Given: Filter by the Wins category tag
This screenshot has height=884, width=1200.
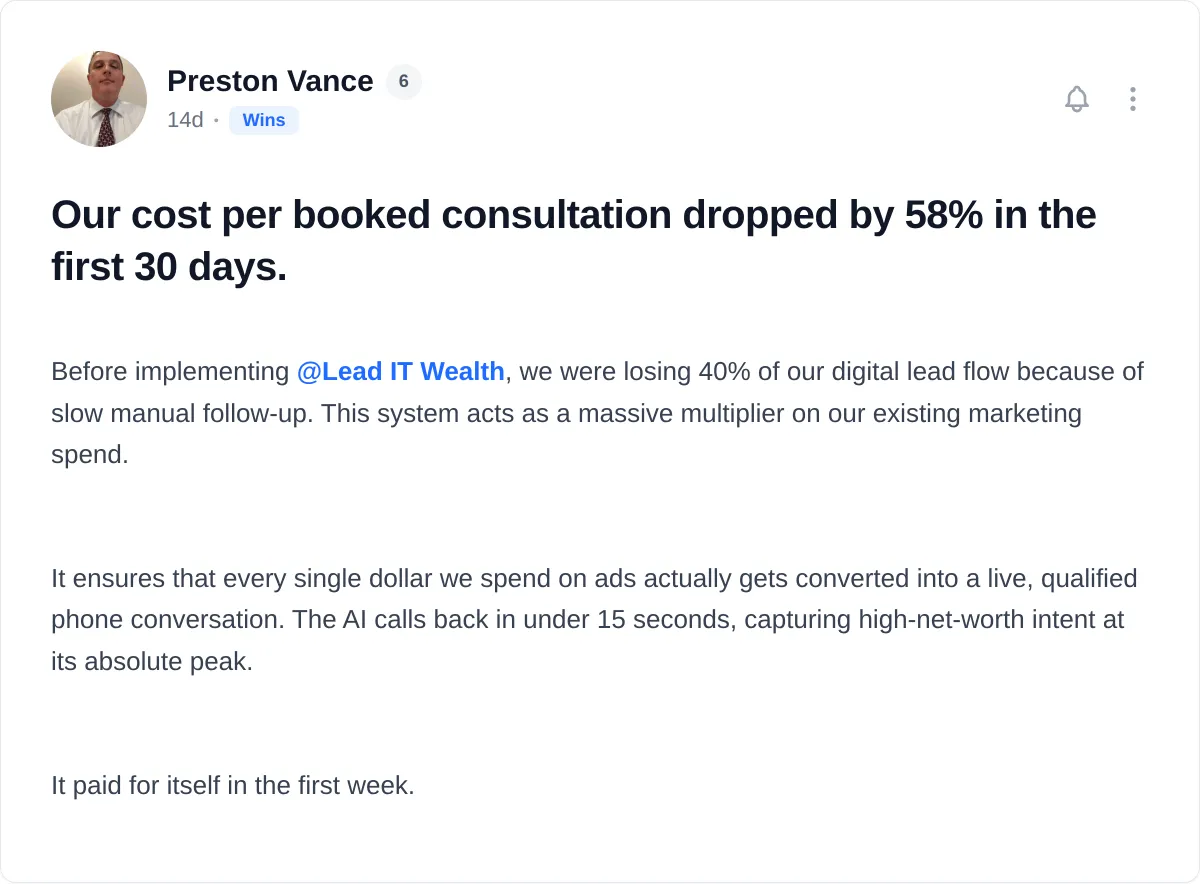Looking at the screenshot, I should 264,120.
